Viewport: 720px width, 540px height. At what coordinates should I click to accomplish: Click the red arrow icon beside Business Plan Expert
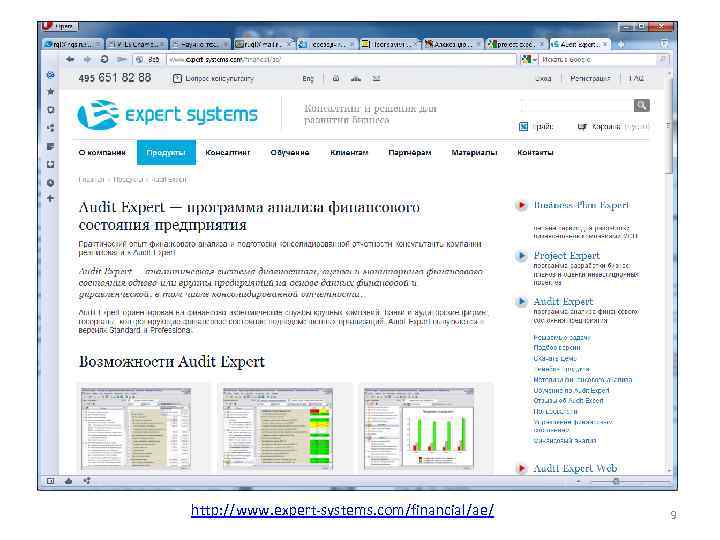521,205
